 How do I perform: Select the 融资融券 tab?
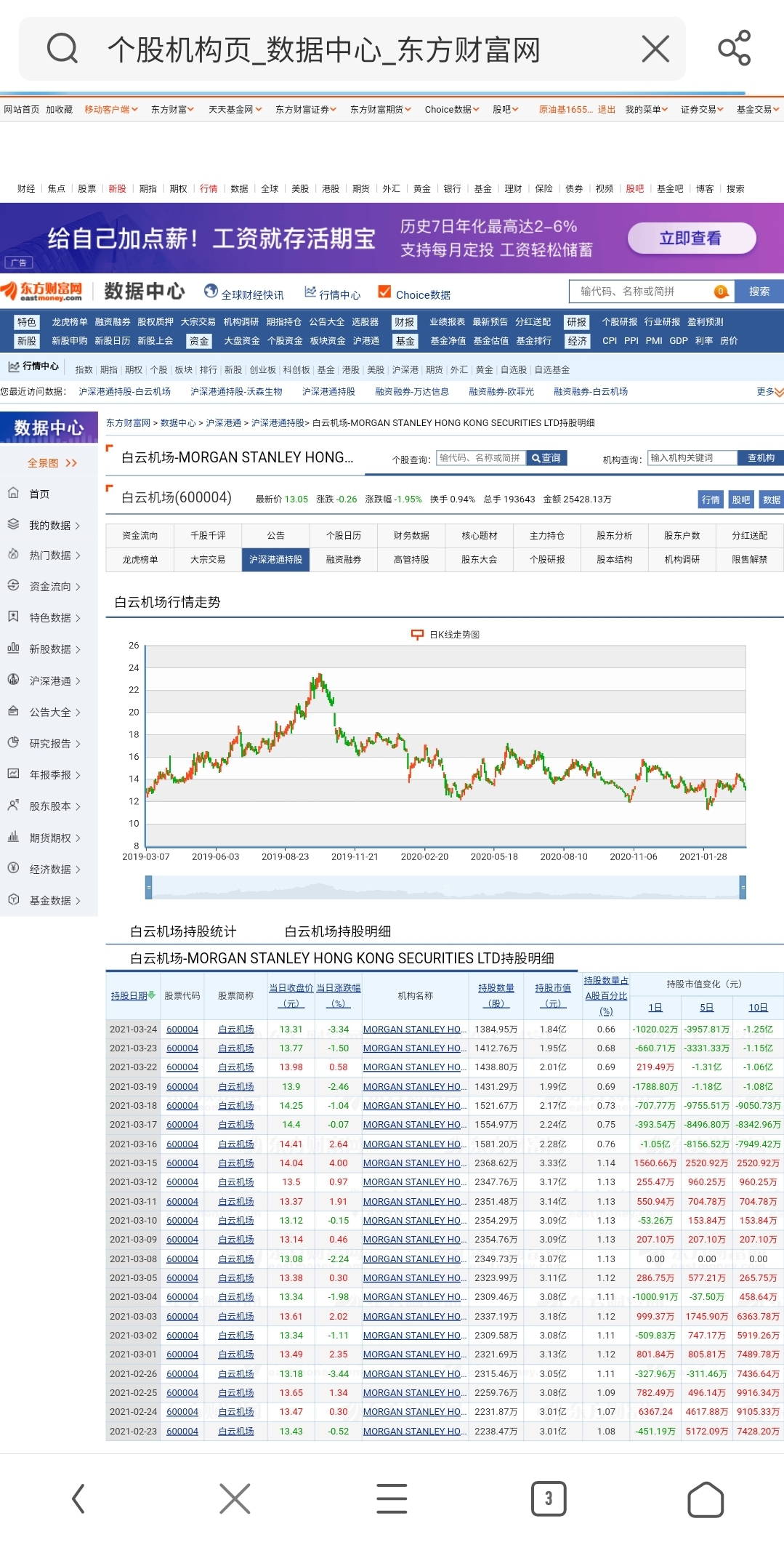point(344,559)
